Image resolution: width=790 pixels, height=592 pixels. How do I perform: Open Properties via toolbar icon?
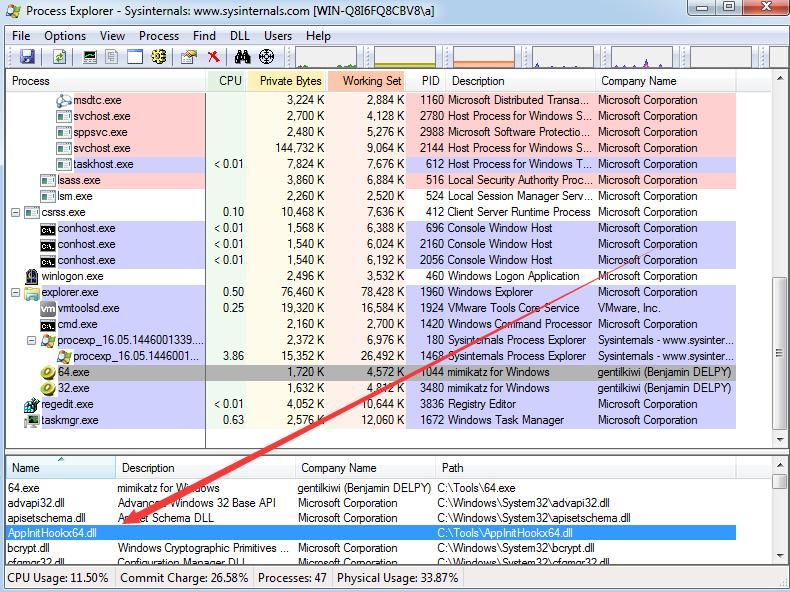[x=189, y=57]
